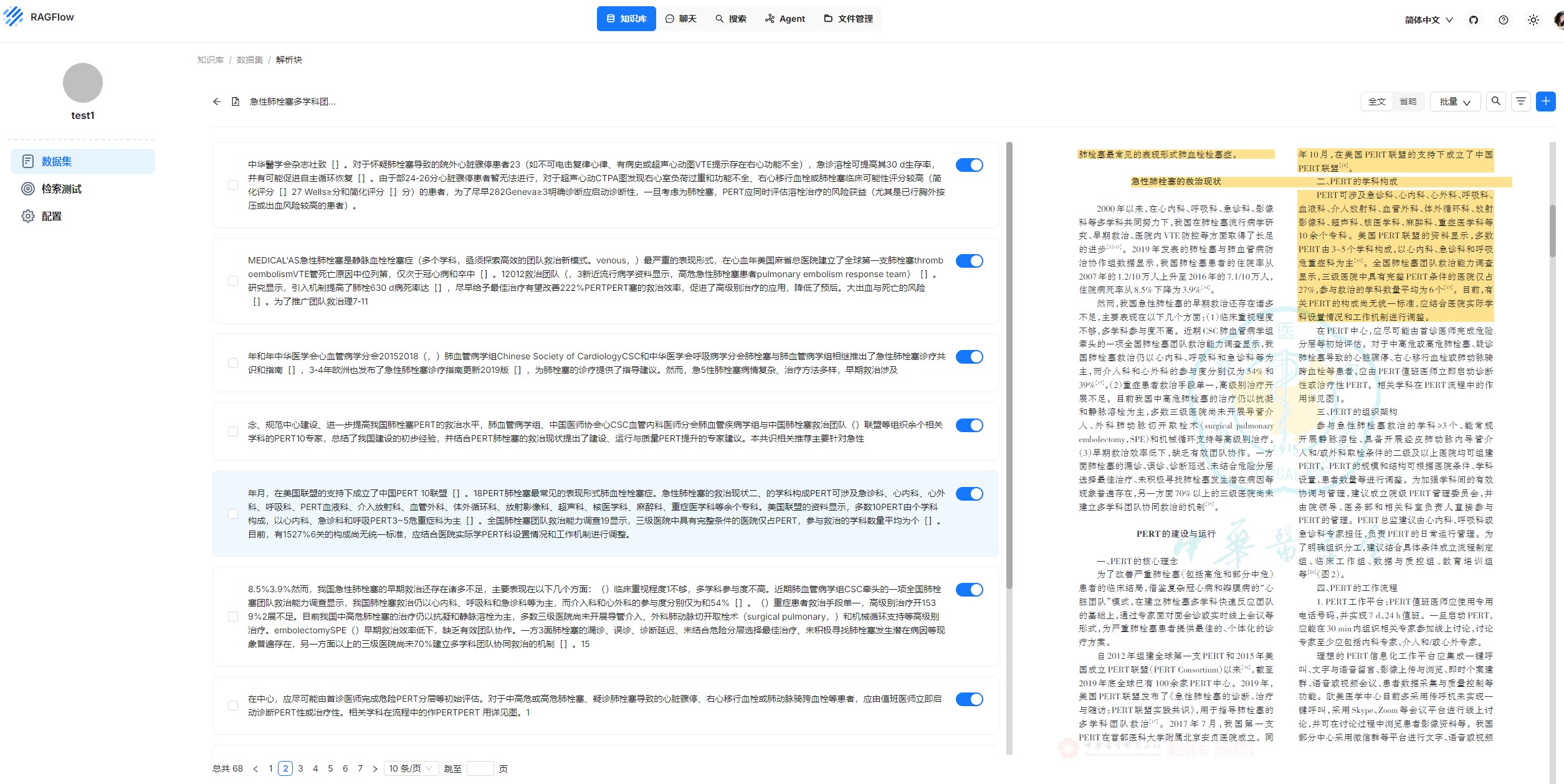The height and width of the screenshot is (784, 1564).
Task: Click the RAGFlow logo icon
Action: tap(13, 17)
